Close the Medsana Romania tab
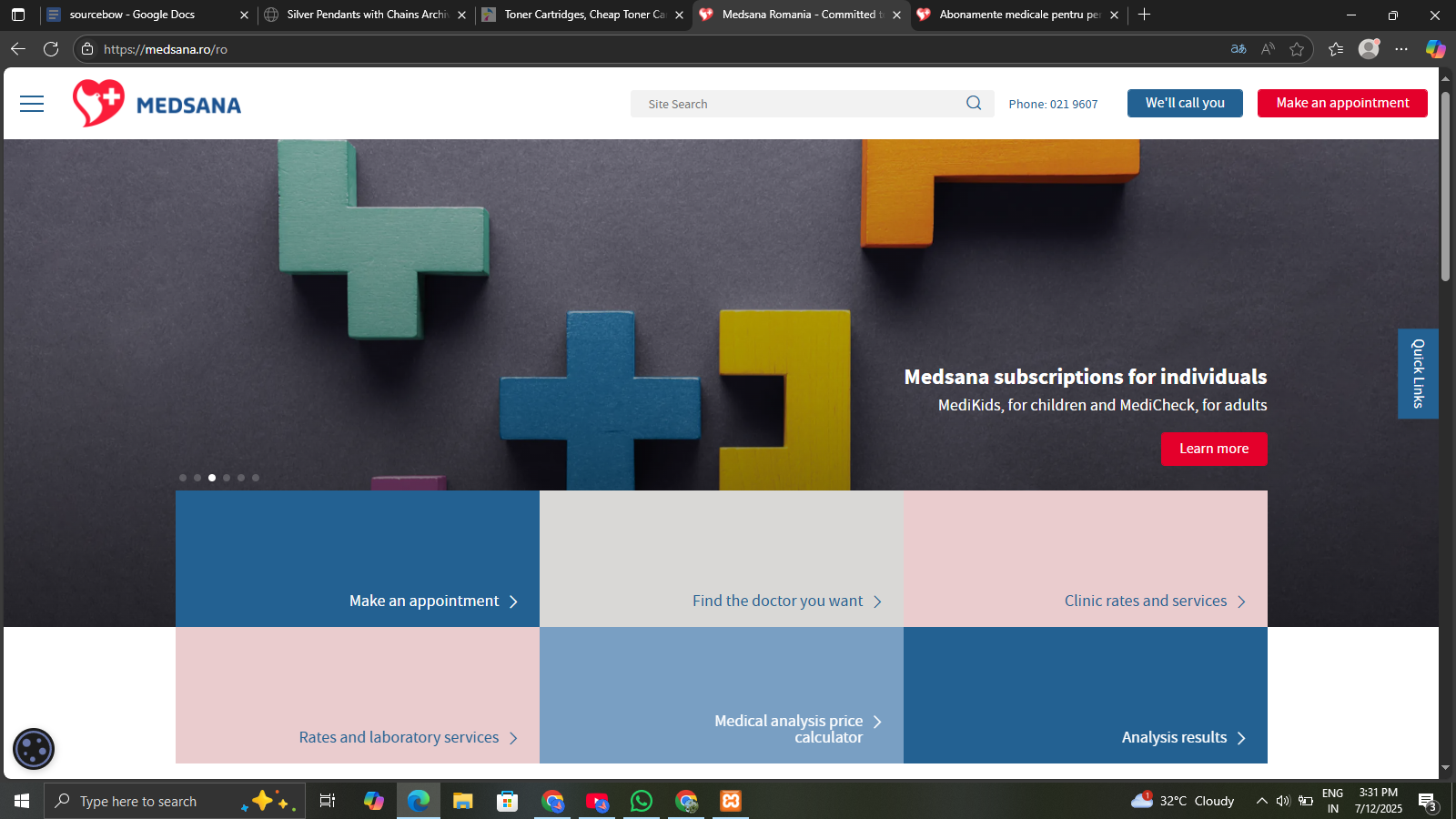The height and width of the screenshot is (819, 1456). tap(896, 15)
